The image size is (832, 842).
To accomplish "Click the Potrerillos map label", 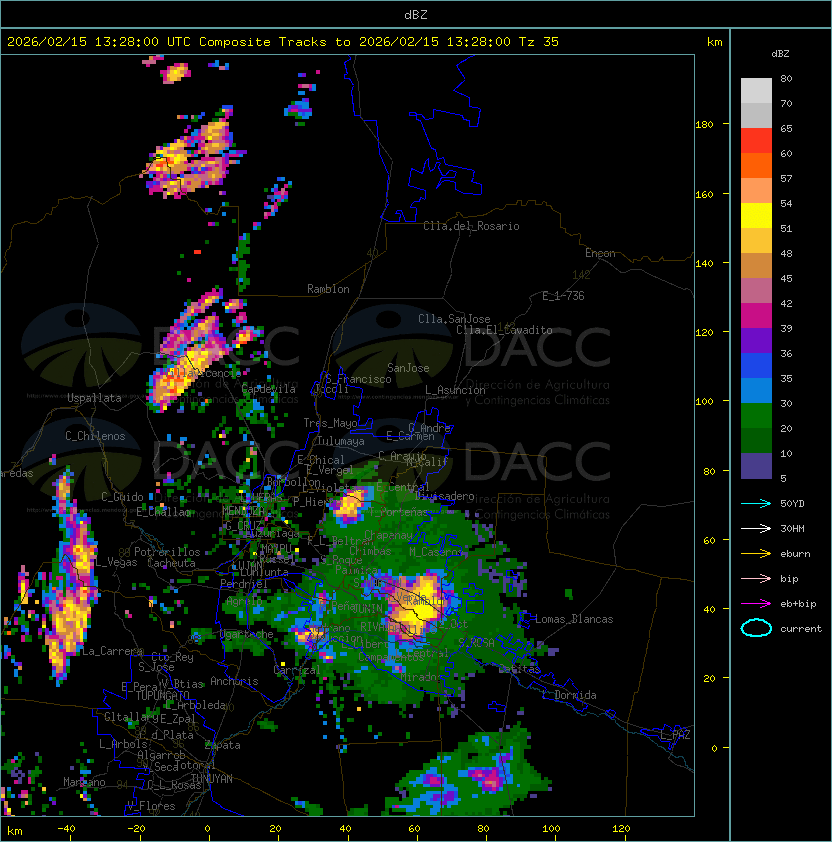I will pyautogui.click(x=167, y=552).
